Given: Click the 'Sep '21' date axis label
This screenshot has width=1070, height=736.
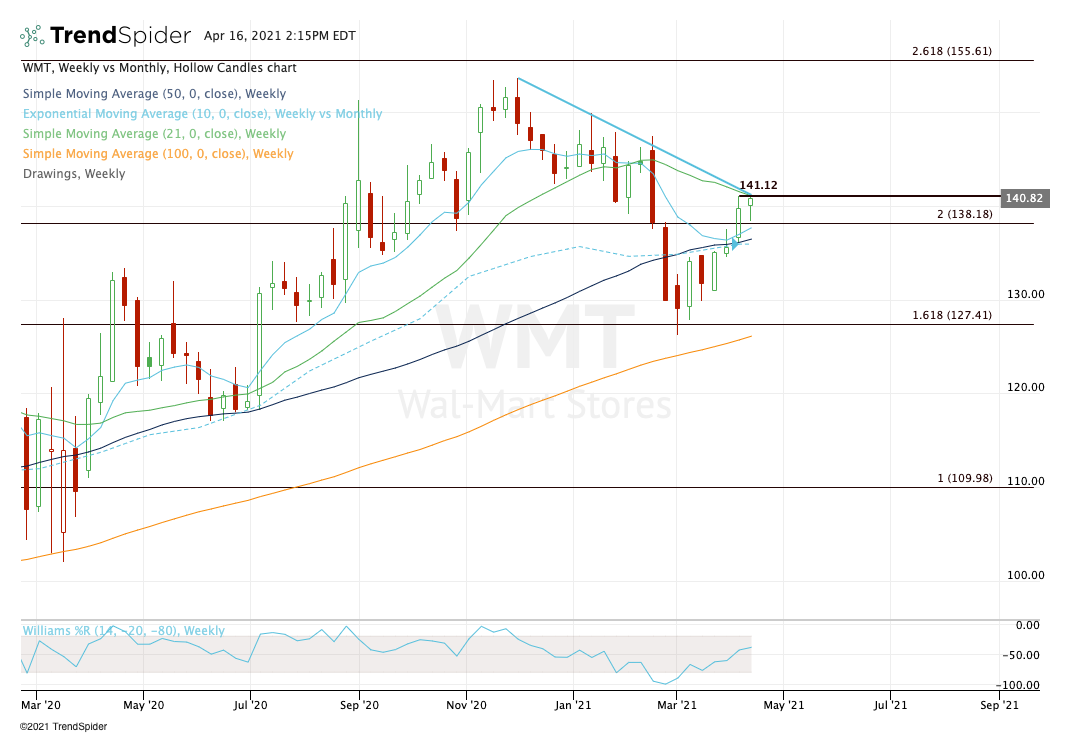Looking at the screenshot, I should [999, 705].
